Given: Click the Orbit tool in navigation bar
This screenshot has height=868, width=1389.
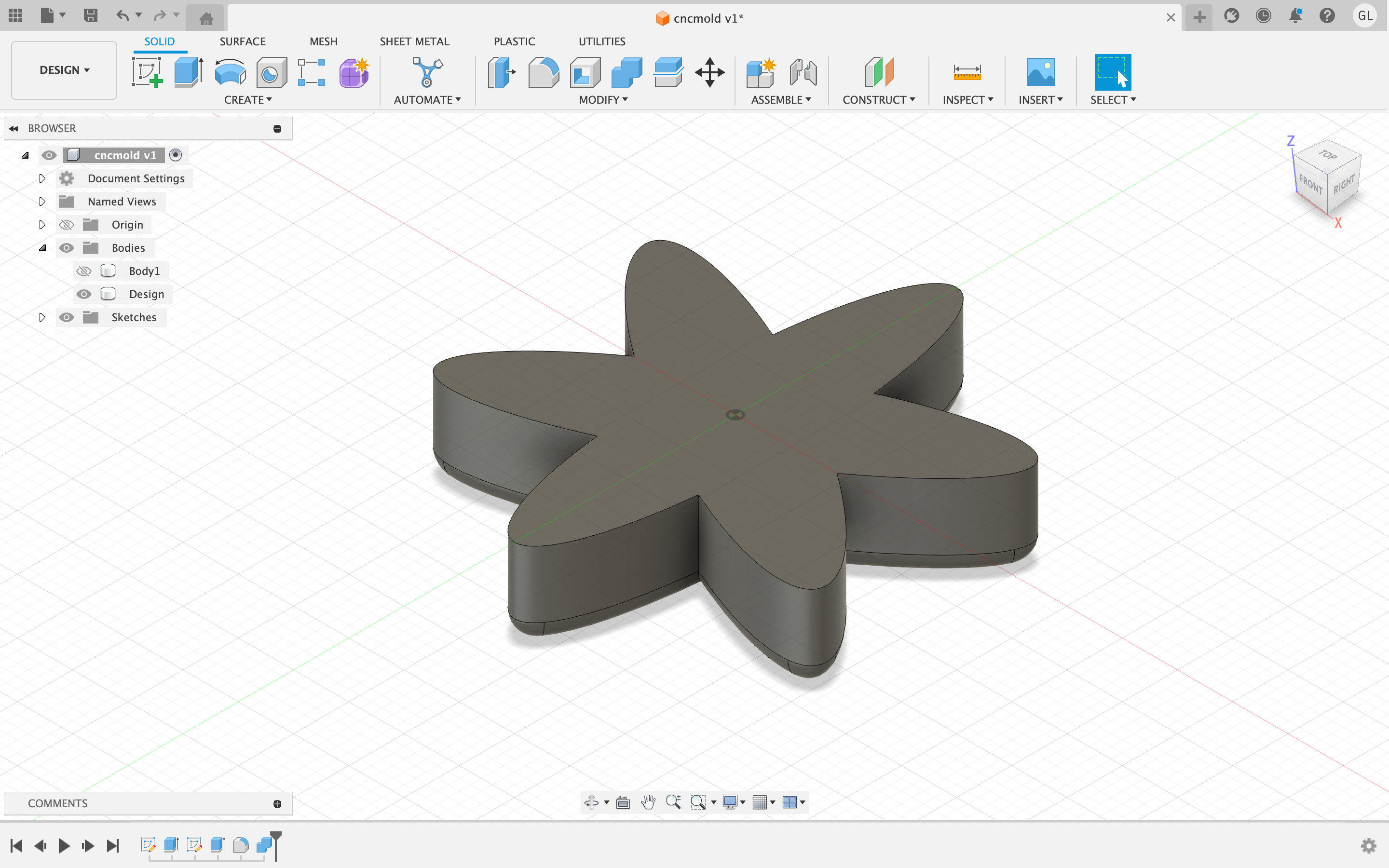Looking at the screenshot, I should pyautogui.click(x=591, y=802).
